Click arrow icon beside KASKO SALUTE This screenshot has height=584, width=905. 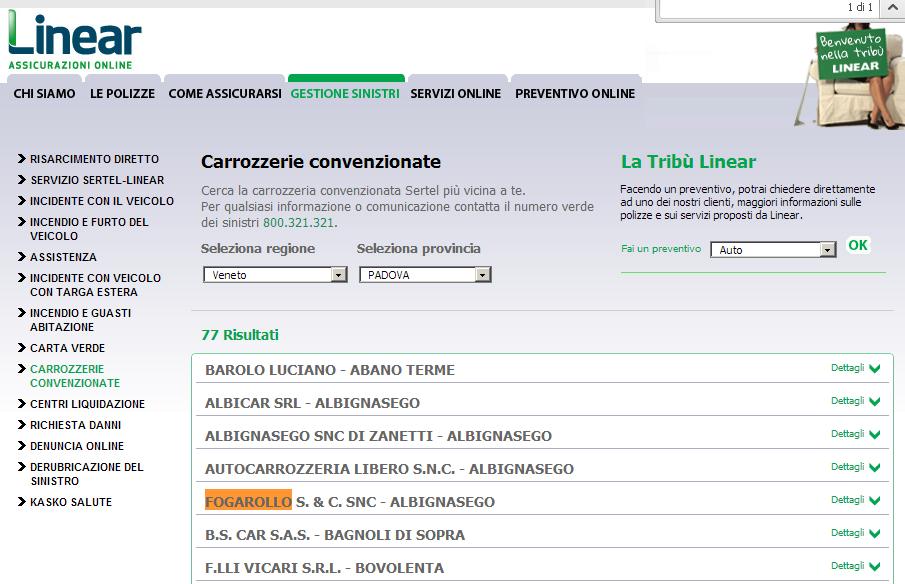tap(22, 501)
